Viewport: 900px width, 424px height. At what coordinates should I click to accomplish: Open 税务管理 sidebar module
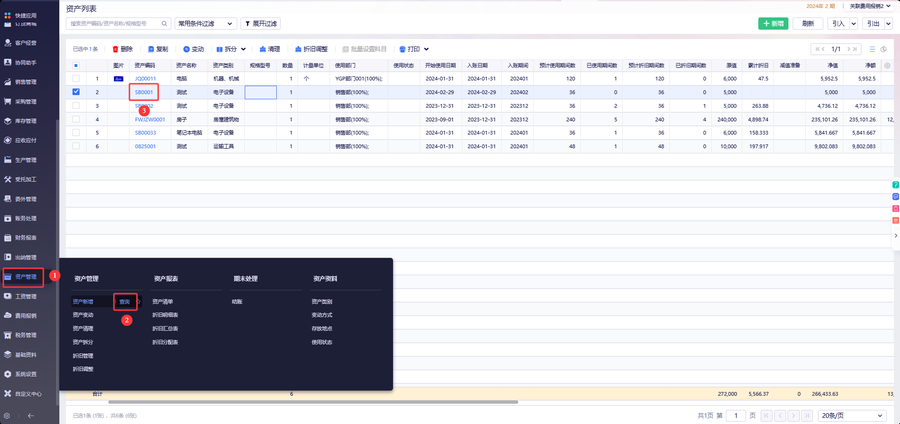[x=21, y=335]
